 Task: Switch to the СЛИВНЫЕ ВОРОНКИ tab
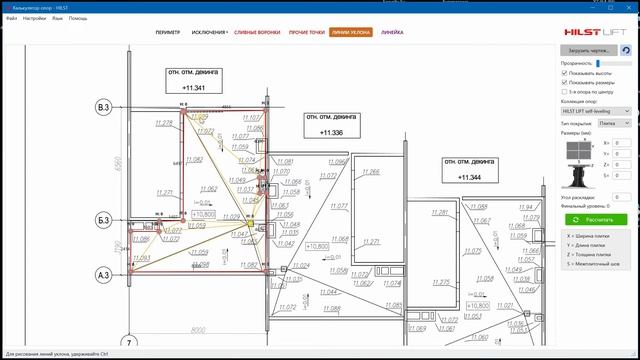tap(257, 32)
